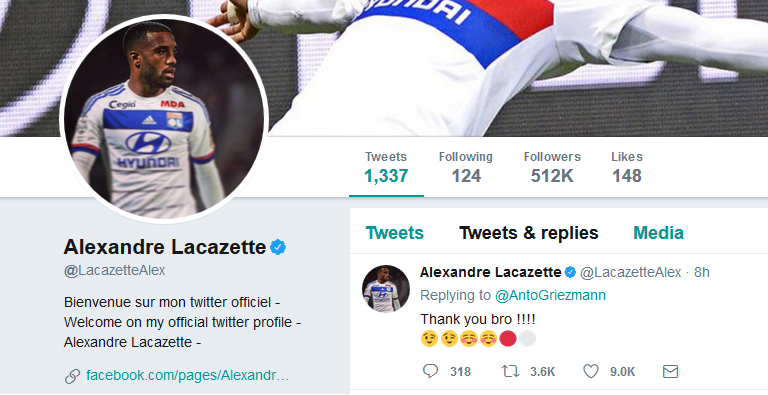The height and width of the screenshot is (395, 768).
Task: Select the Tweets timeline tab
Action: (394, 233)
